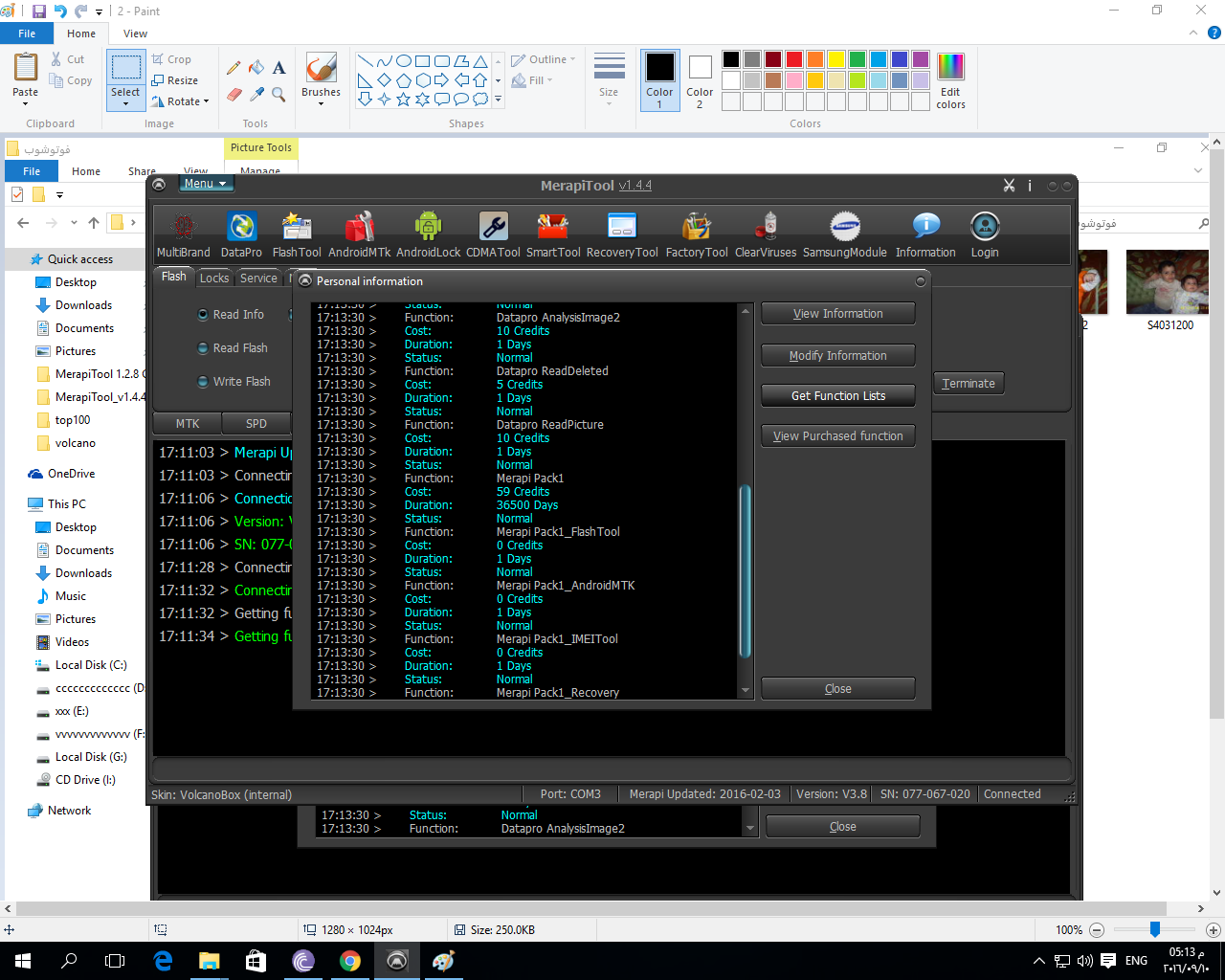Click the Crop tool in Paint
This screenshot has width=1225, height=980.
click(171, 59)
